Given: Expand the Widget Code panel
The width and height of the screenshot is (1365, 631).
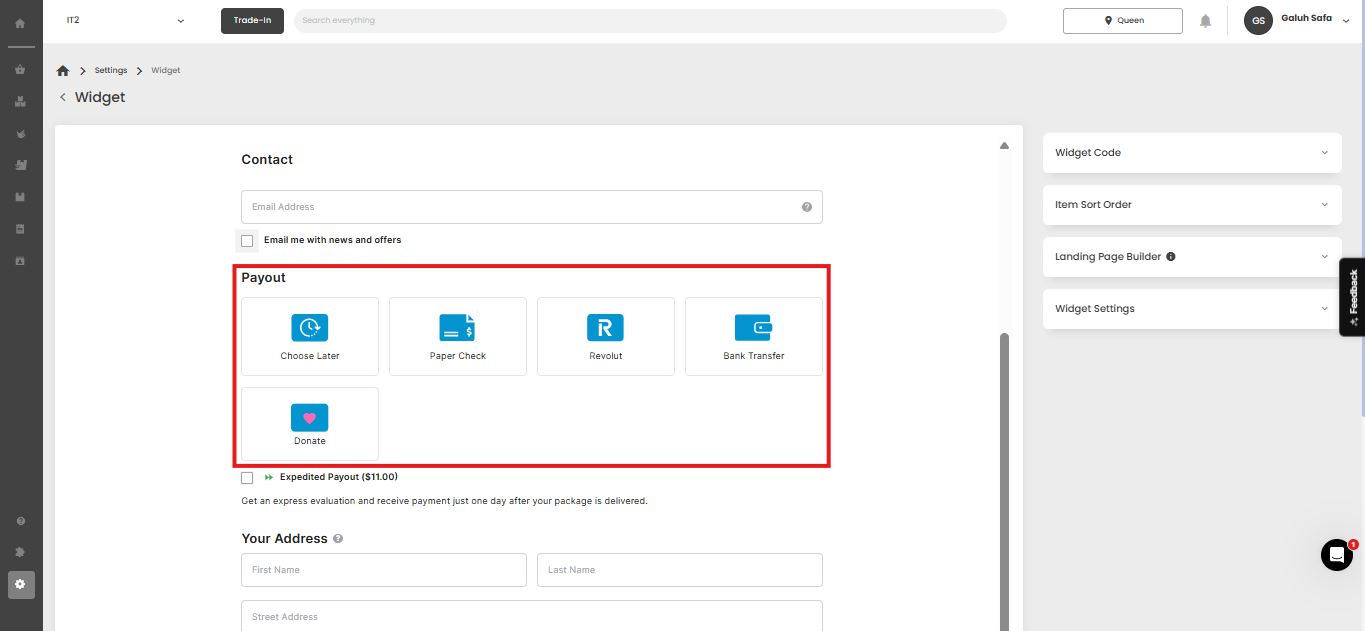Looking at the screenshot, I should pos(1192,153).
